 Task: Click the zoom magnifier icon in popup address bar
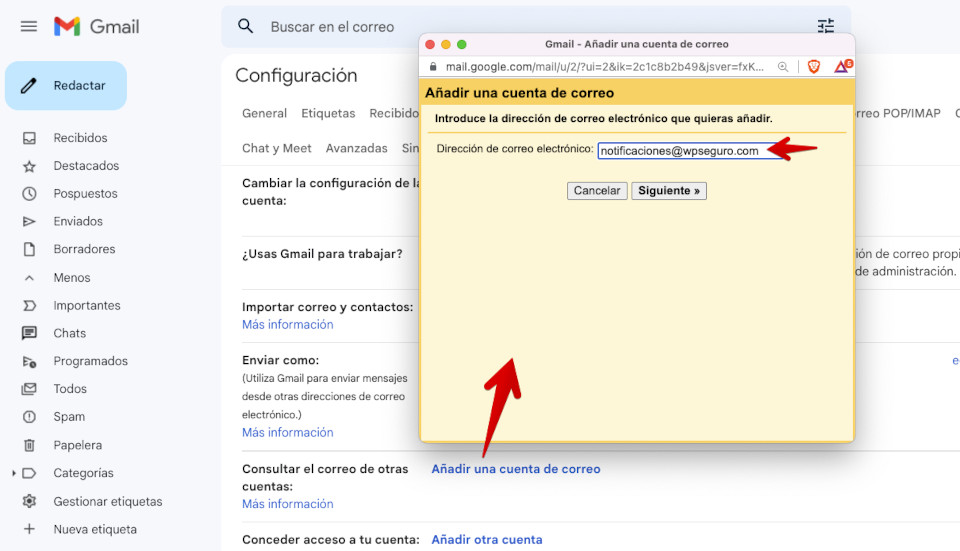tap(783, 67)
